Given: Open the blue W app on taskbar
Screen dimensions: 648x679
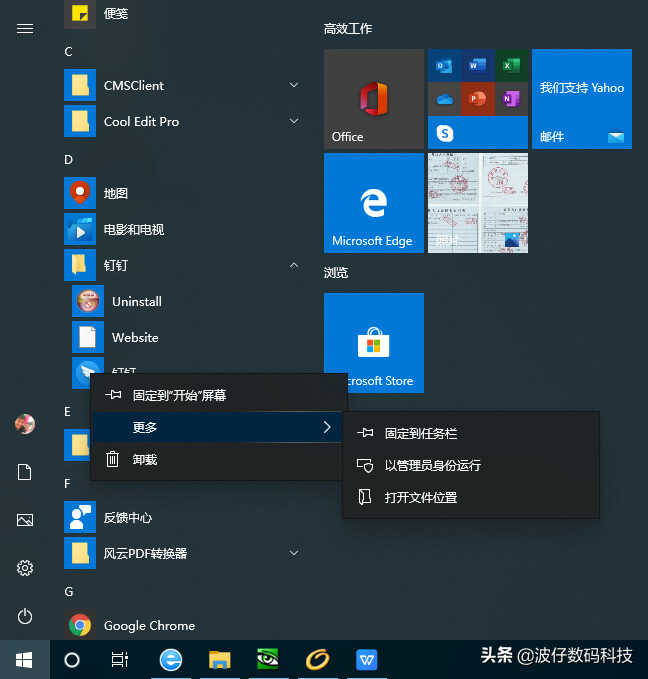Looking at the screenshot, I should (366, 660).
